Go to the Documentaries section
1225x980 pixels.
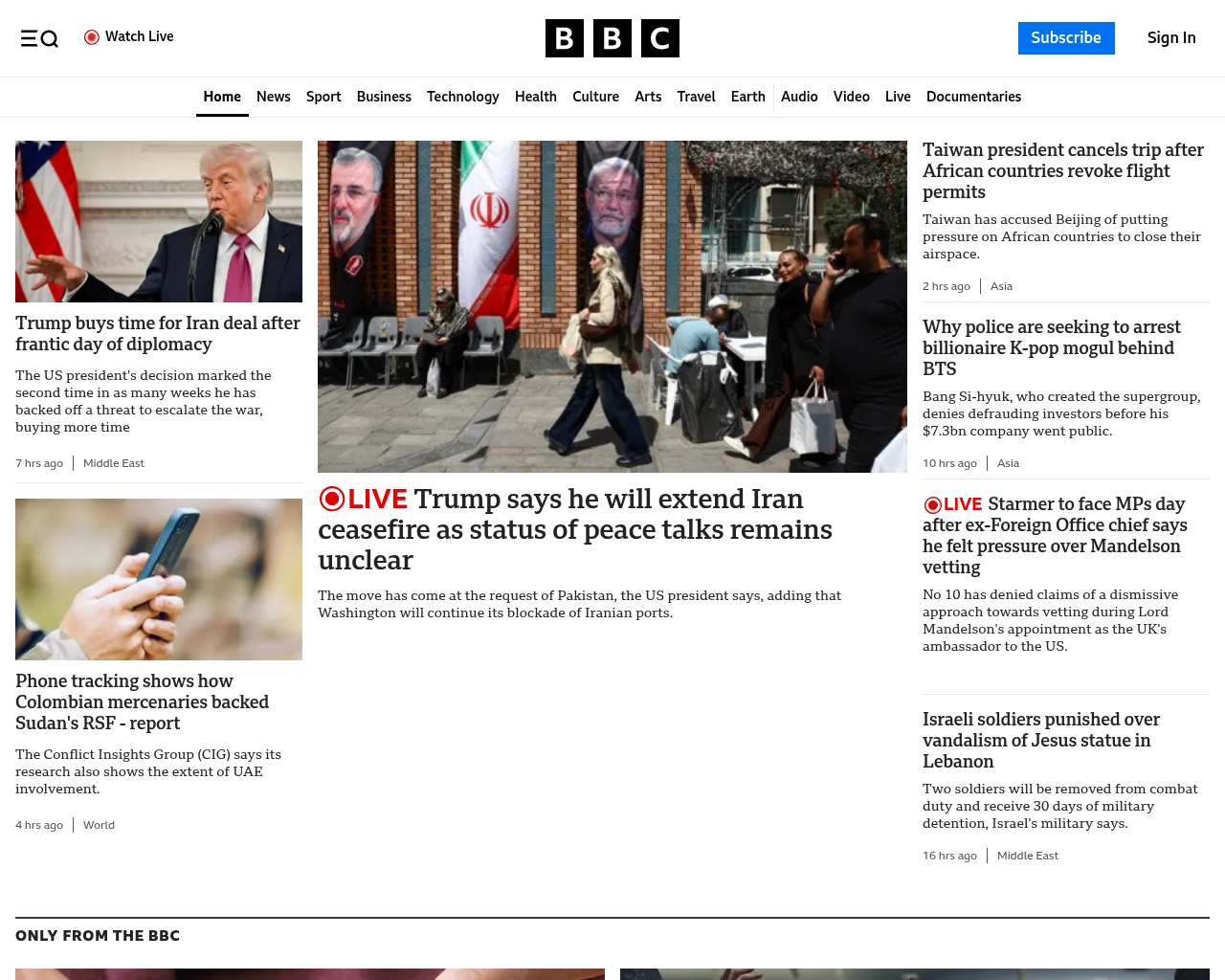click(973, 97)
